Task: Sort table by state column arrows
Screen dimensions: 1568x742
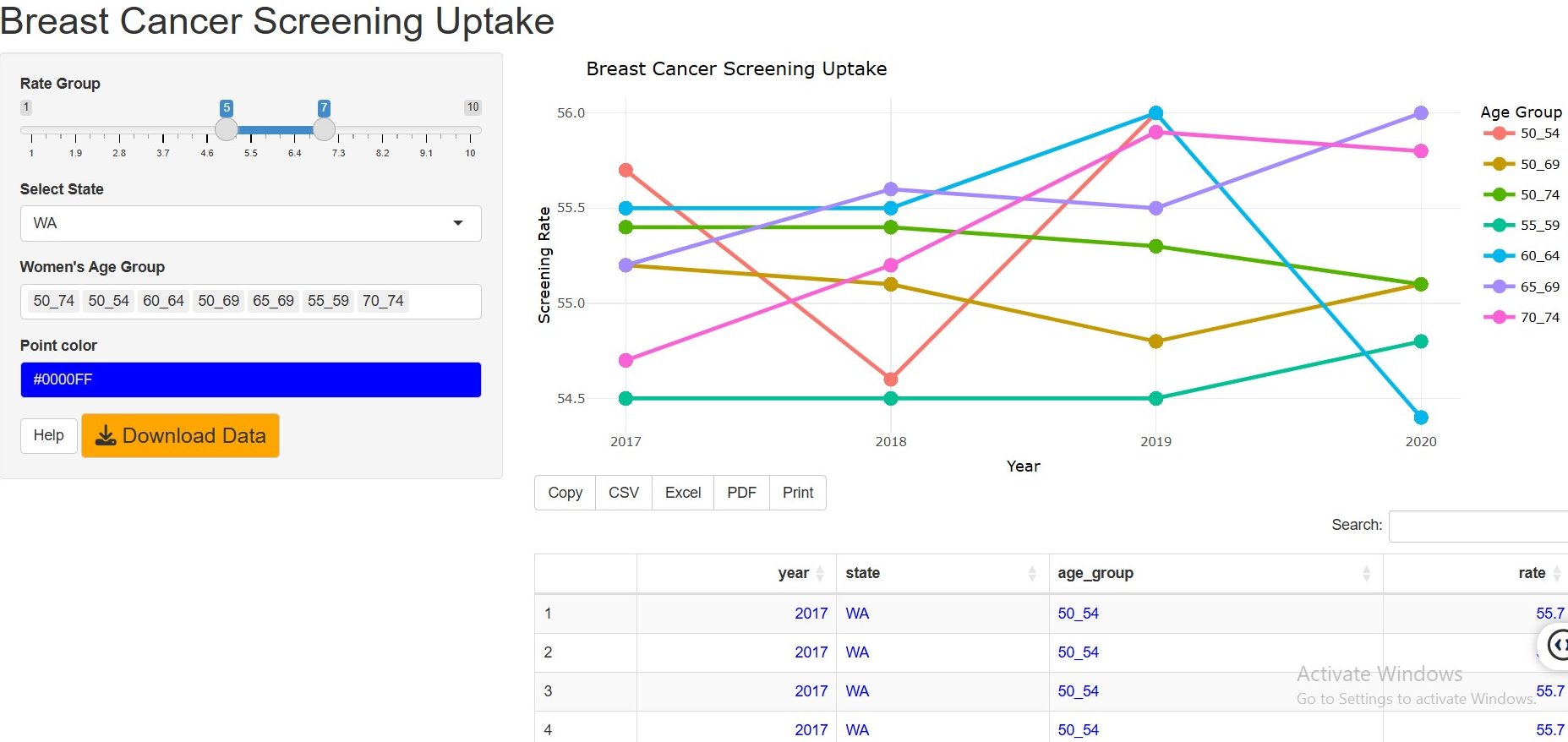Action: click(1031, 573)
